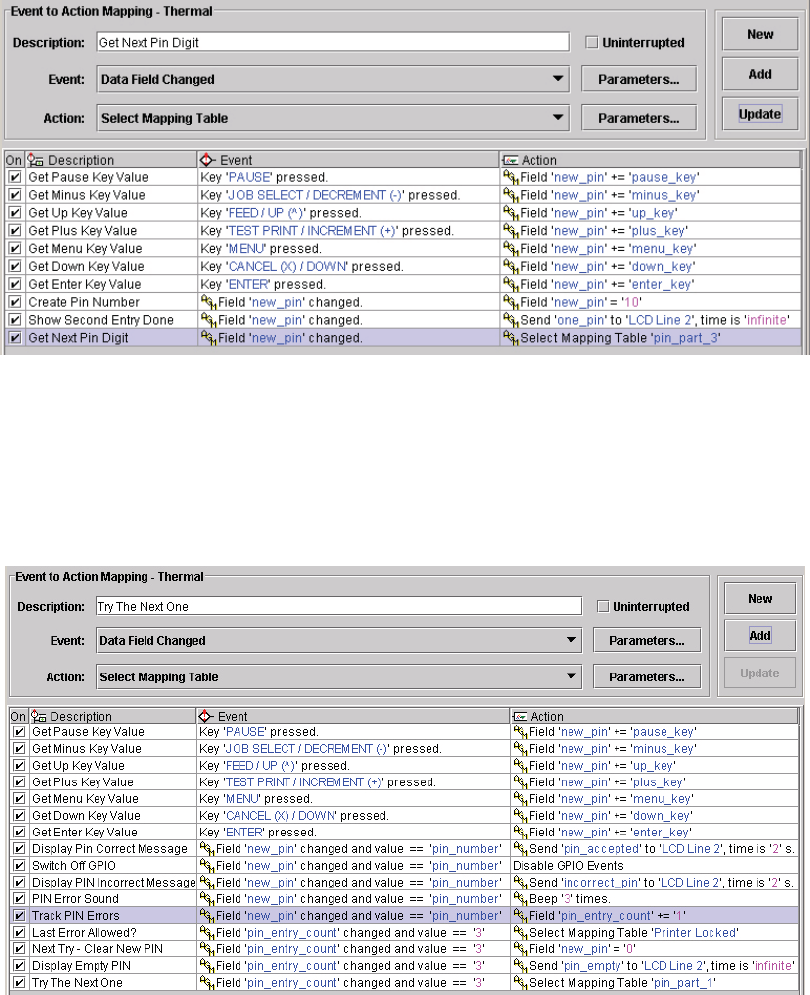Screen dimensions: 810x995
Task: Click event field icon in Track PIN Errors row
Action: [207, 916]
